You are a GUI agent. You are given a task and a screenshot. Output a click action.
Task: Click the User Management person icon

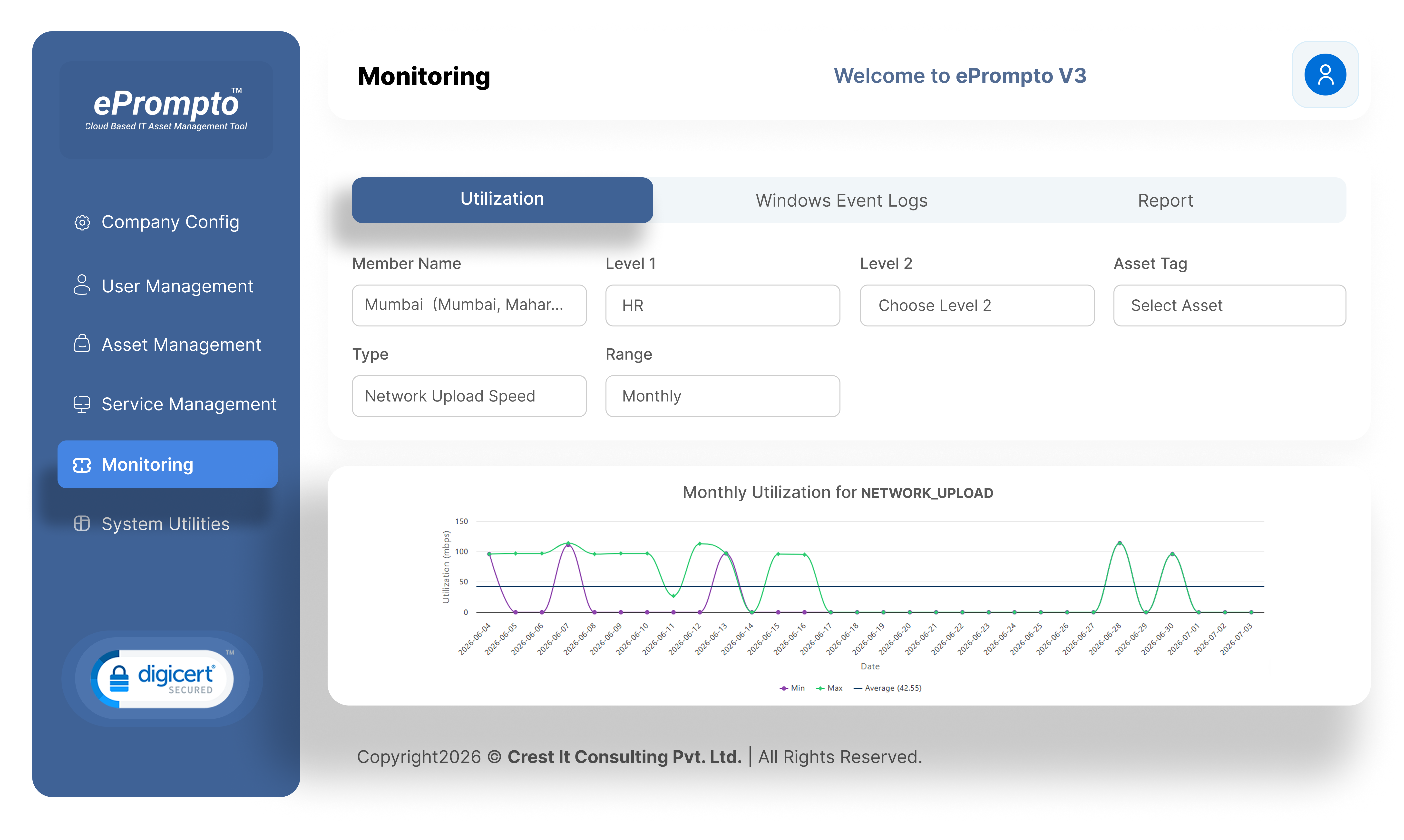click(82, 285)
